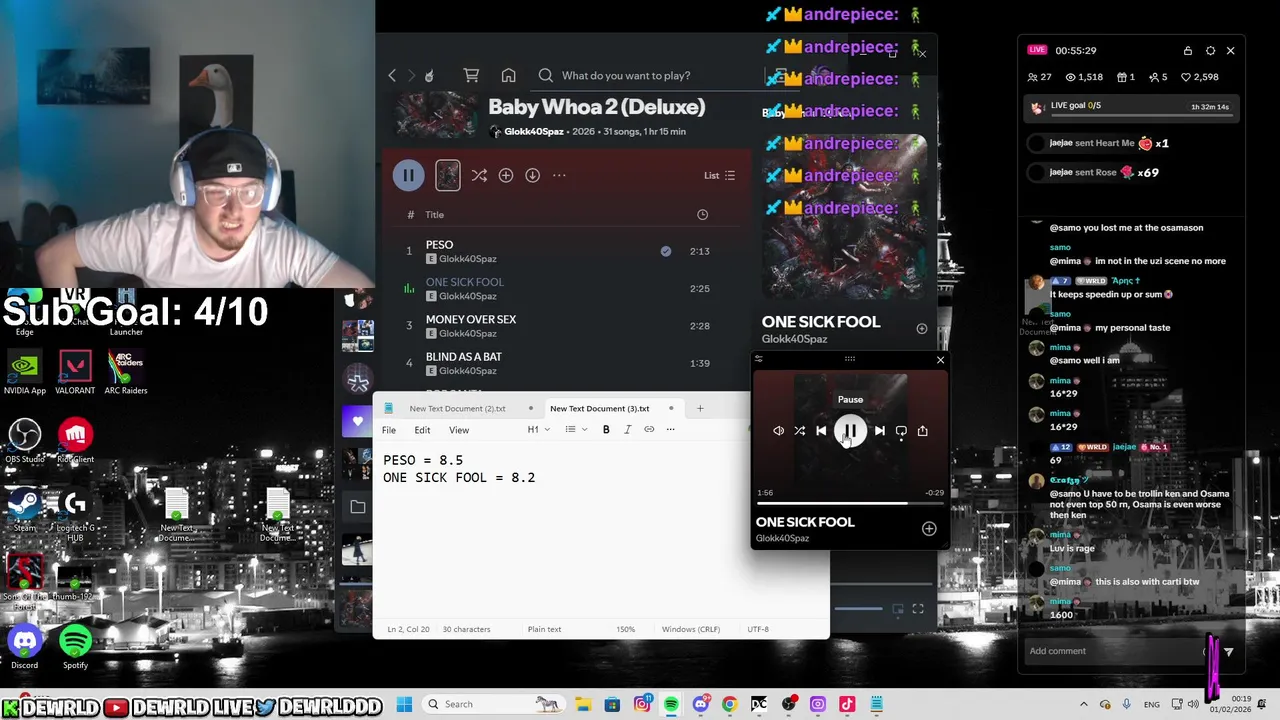Click the checkmark saved icon on PESO

[x=666, y=251]
